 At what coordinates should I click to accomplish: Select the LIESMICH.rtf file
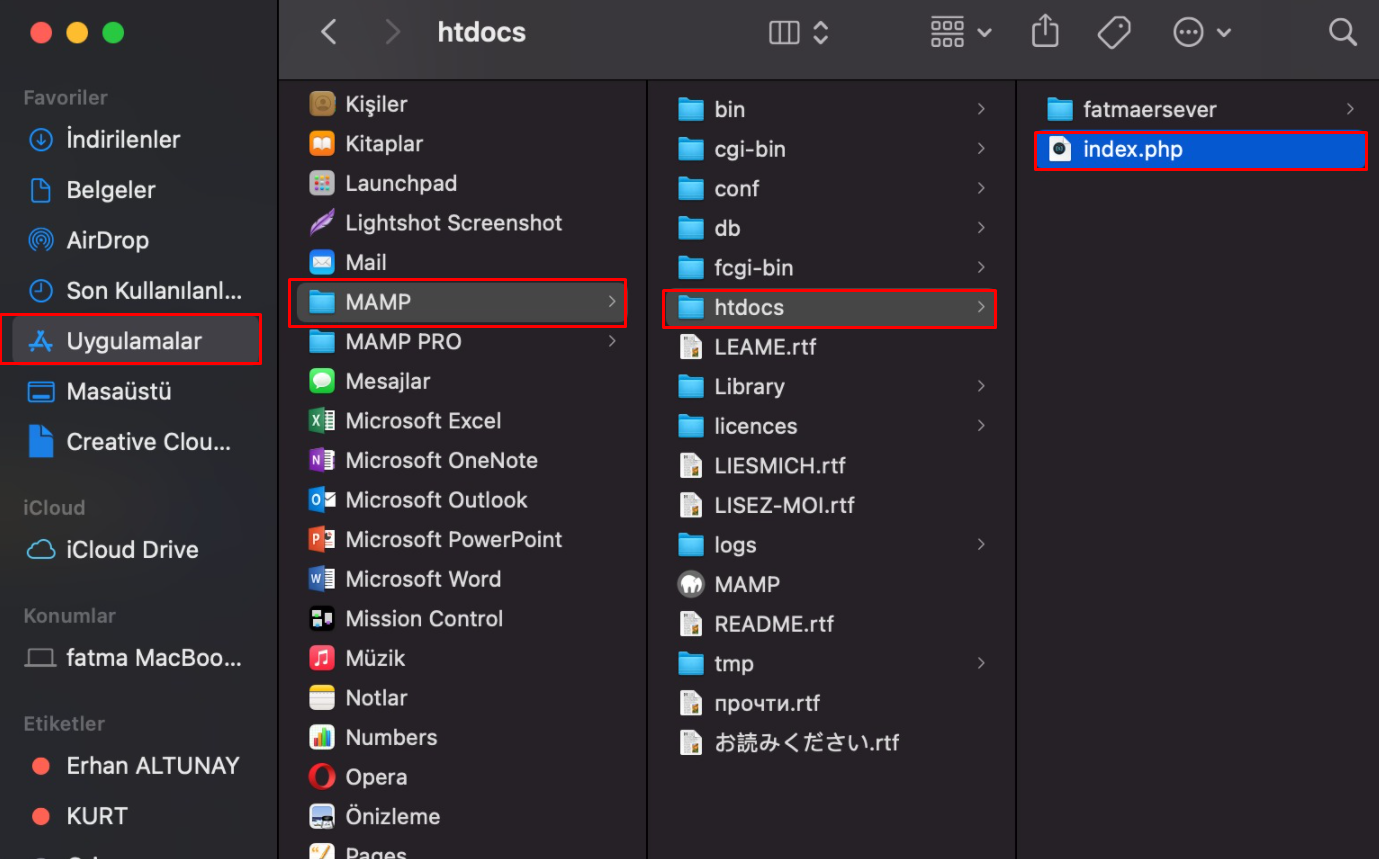(x=830, y=465)
